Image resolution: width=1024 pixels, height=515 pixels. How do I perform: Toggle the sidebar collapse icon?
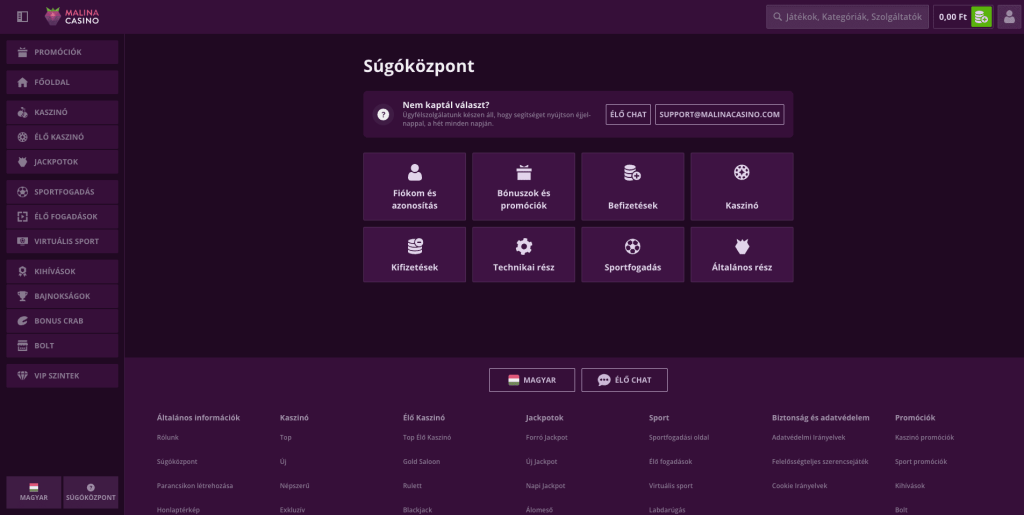pyautogui.click(x=23, y=16)
